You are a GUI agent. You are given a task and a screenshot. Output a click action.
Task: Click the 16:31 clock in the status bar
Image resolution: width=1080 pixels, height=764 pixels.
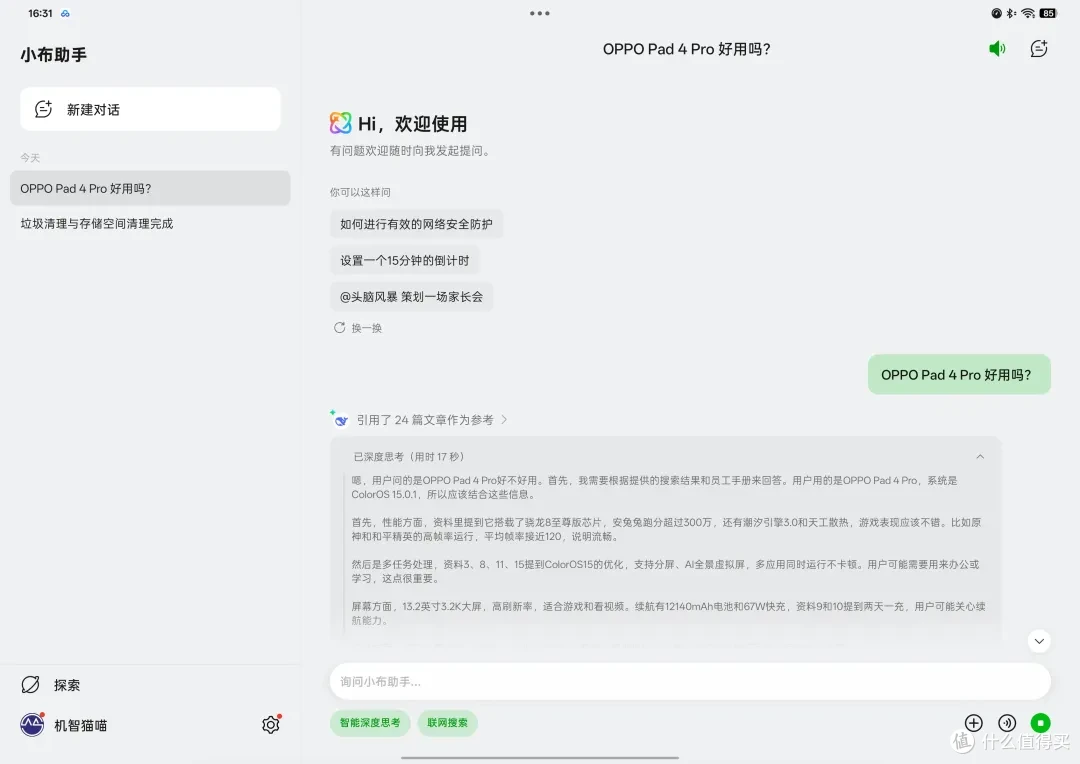pyautogui.click(x=40, y=13)
